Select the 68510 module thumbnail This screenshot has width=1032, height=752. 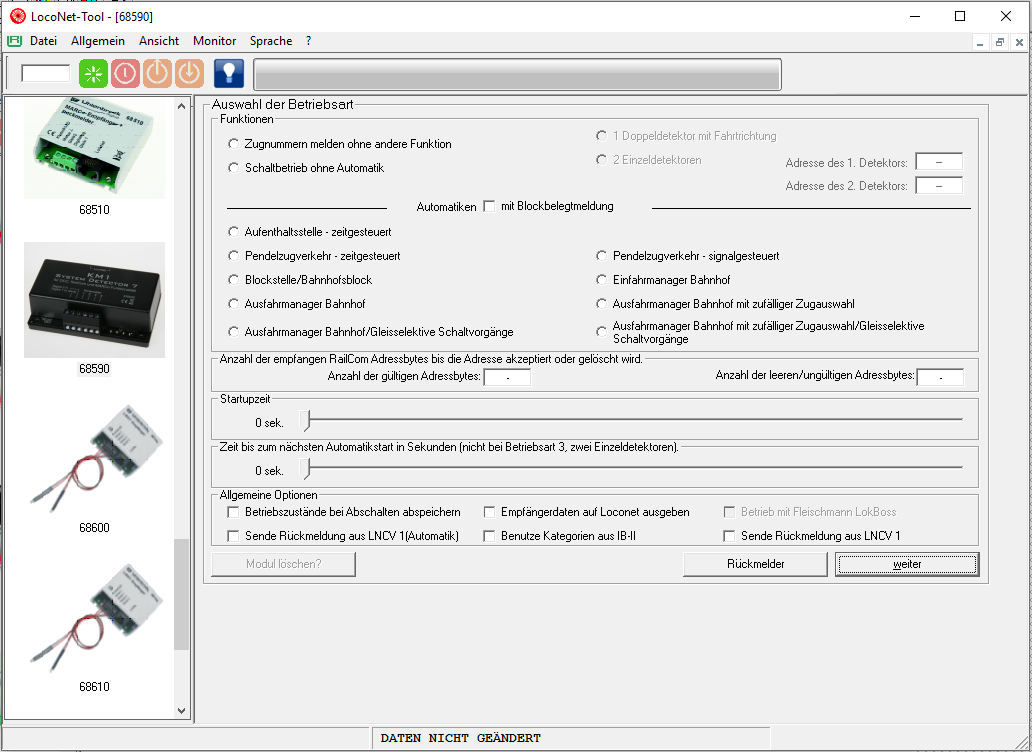coord(94,150)
